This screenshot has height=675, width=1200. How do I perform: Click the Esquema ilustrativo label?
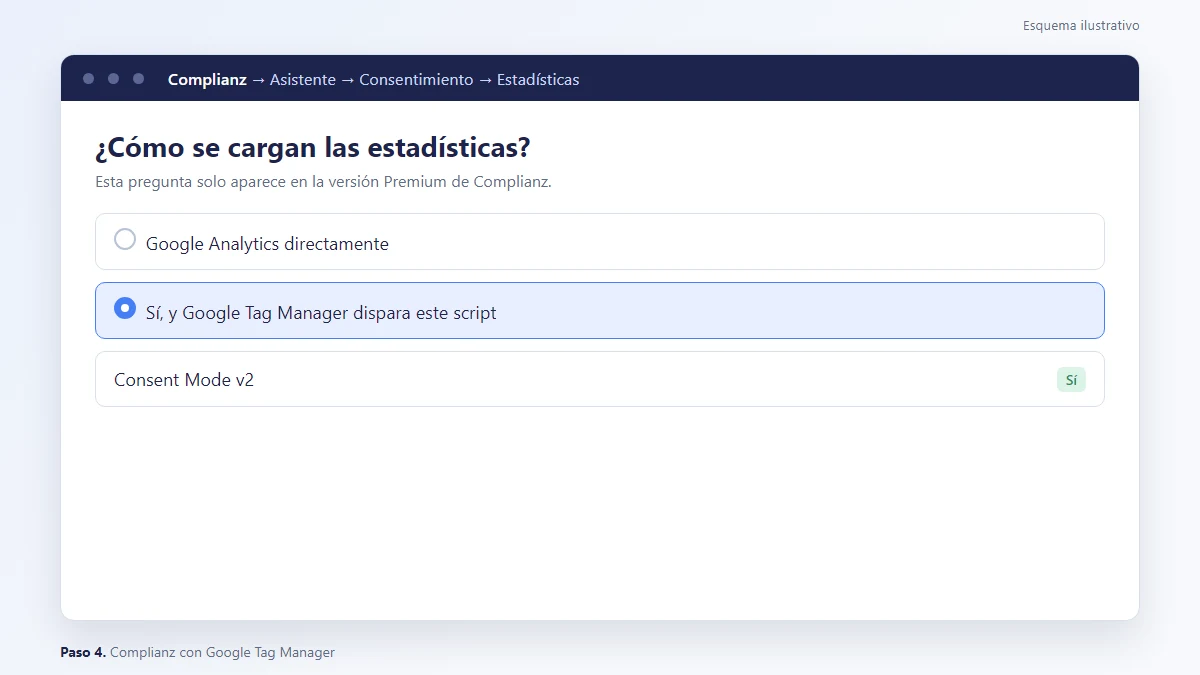coord(1081,26)
